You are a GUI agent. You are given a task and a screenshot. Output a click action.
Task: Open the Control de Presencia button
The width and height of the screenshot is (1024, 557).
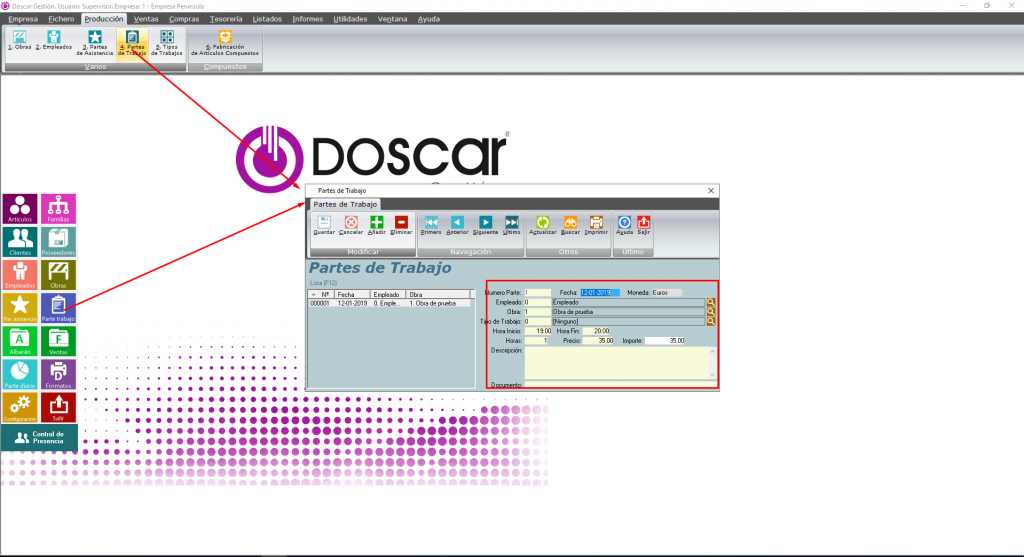pyautogui.click(x=39, y=438)
